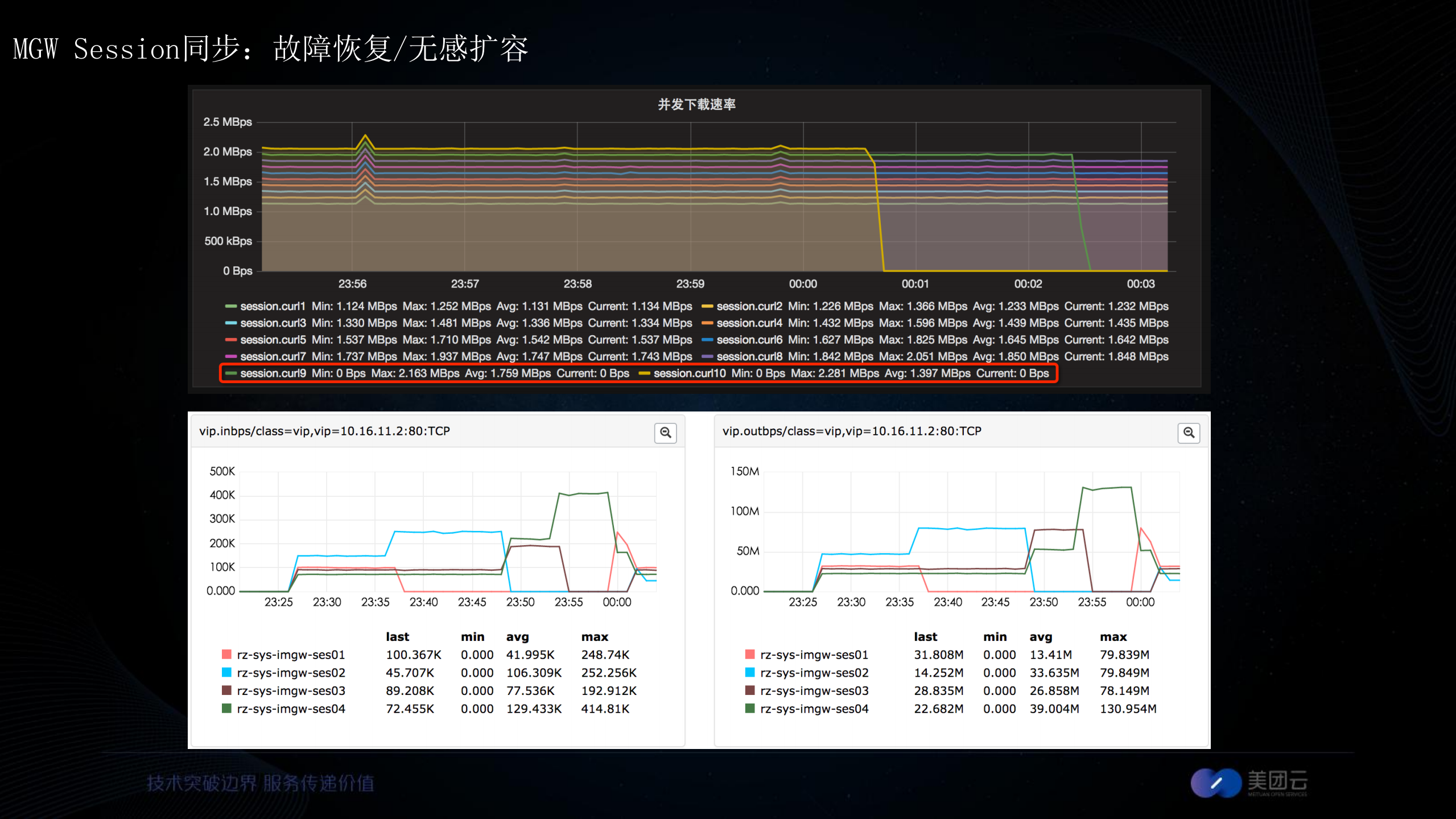Click zoom magnifier on vip.inbps panel
This screenshot has height=819, width=1456.
tap(665, 433)
